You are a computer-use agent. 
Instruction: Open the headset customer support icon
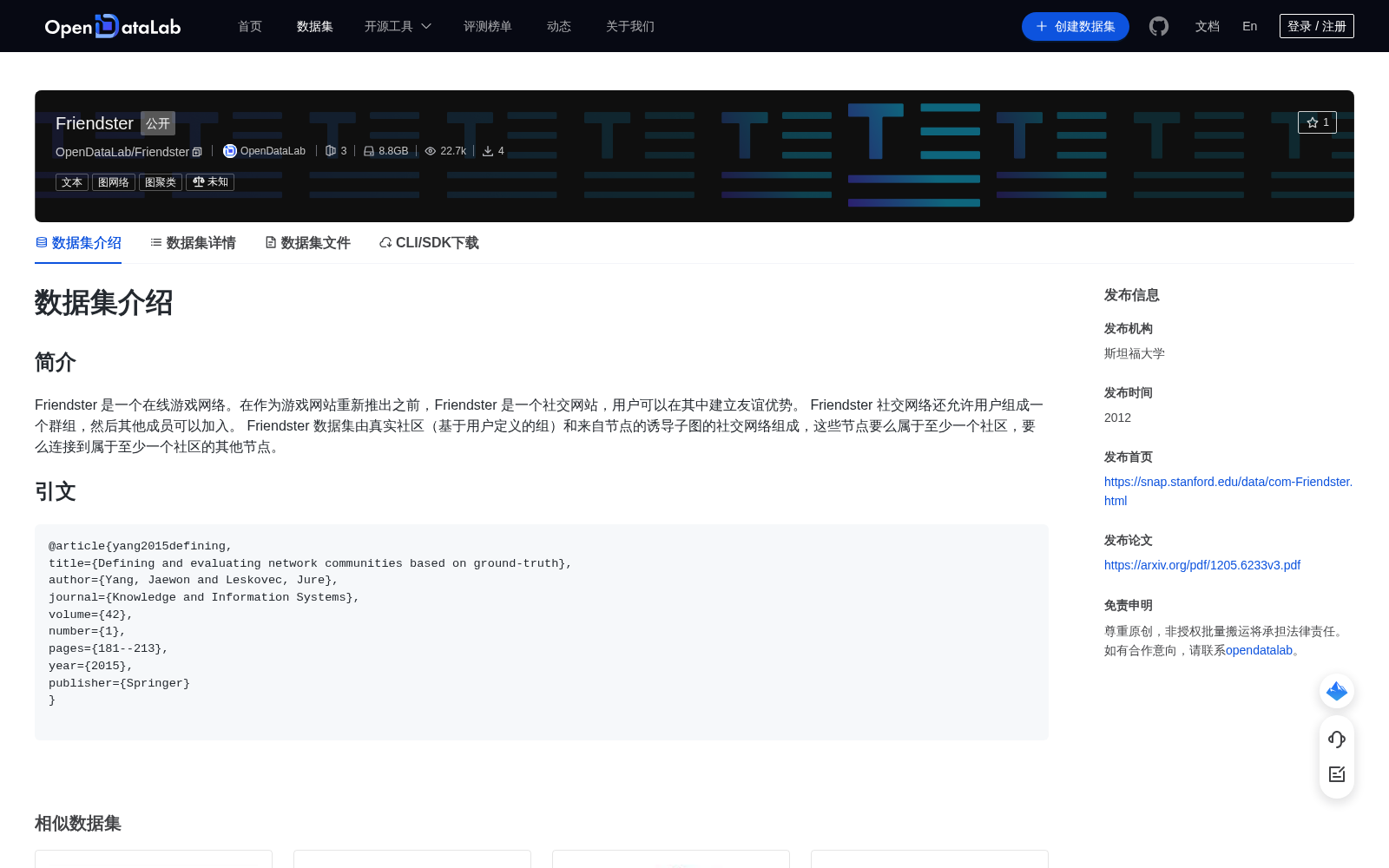coord(1337,739)
